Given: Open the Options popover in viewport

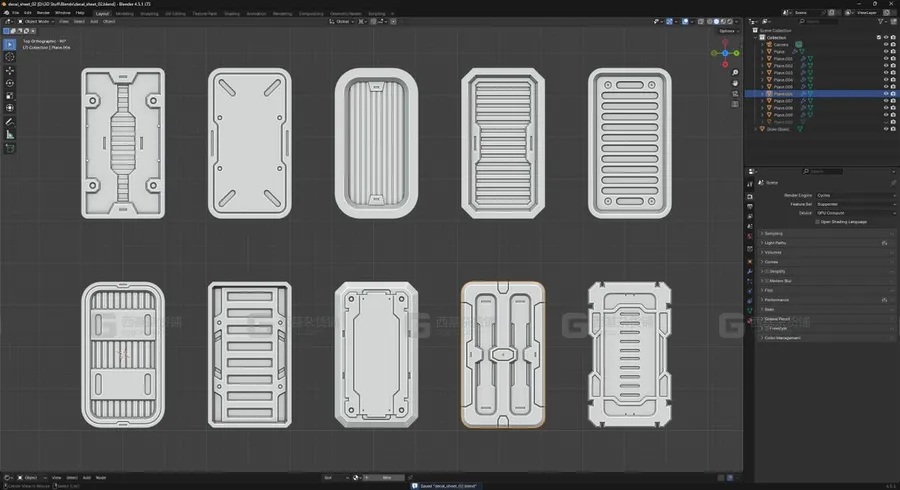Looking at the screenshot, I should tap(727, 31).
